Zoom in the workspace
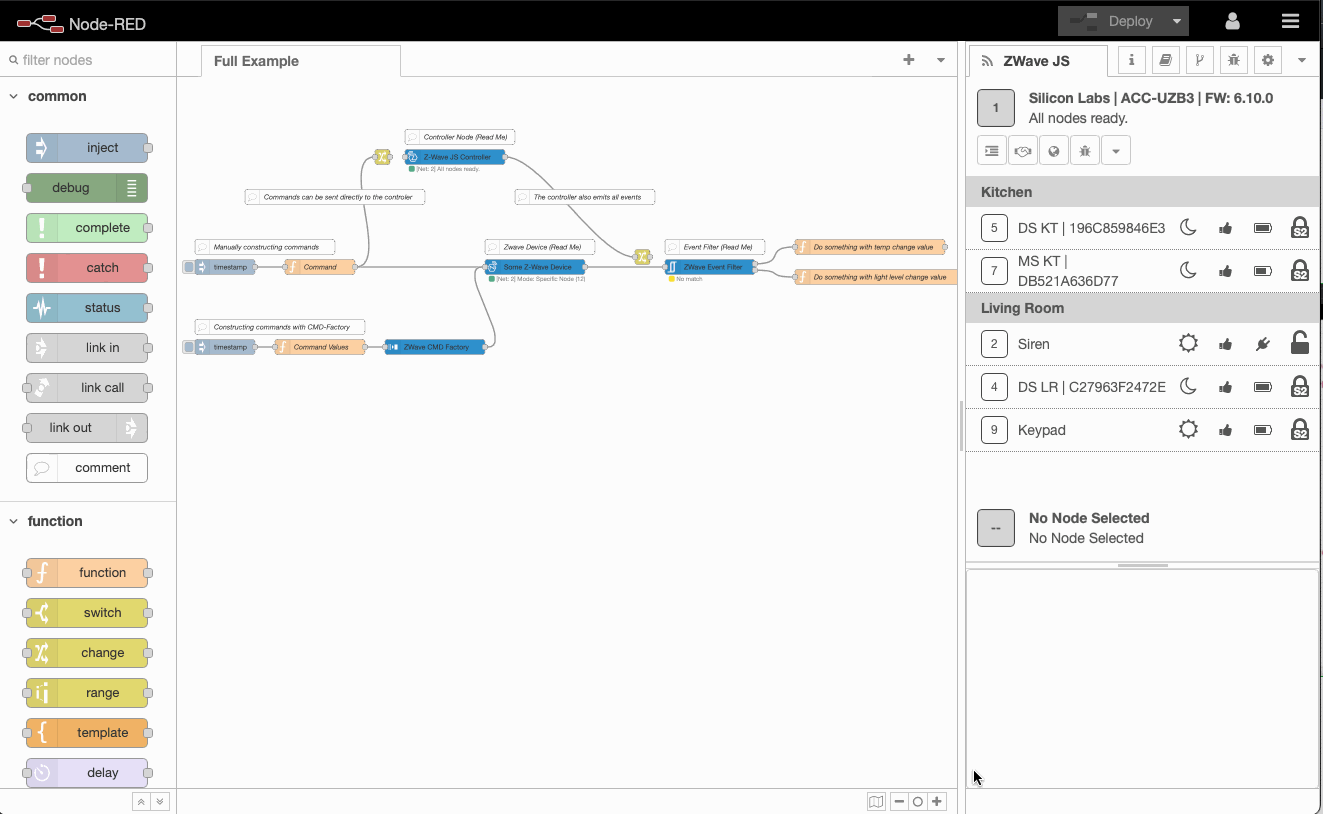The width and height of the screenshot is (1323, 814). [x=937, y=802]
